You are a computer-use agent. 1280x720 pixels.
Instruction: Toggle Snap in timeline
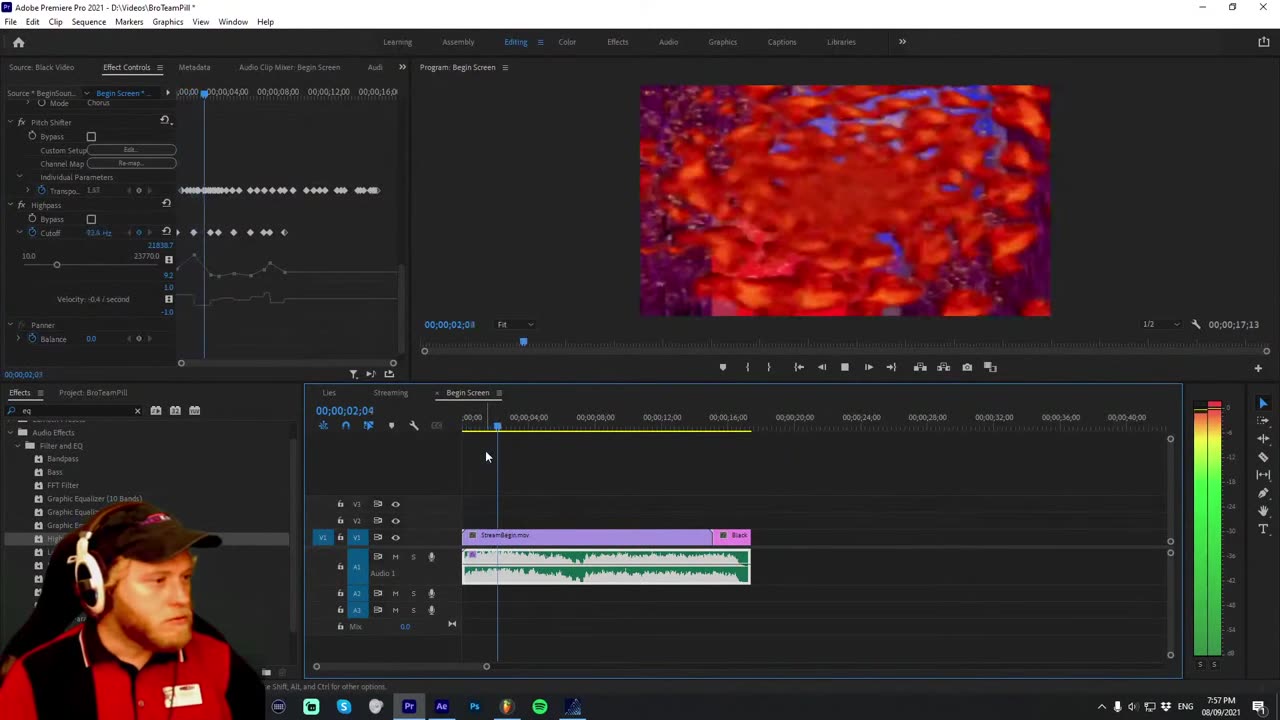point(345,426)
